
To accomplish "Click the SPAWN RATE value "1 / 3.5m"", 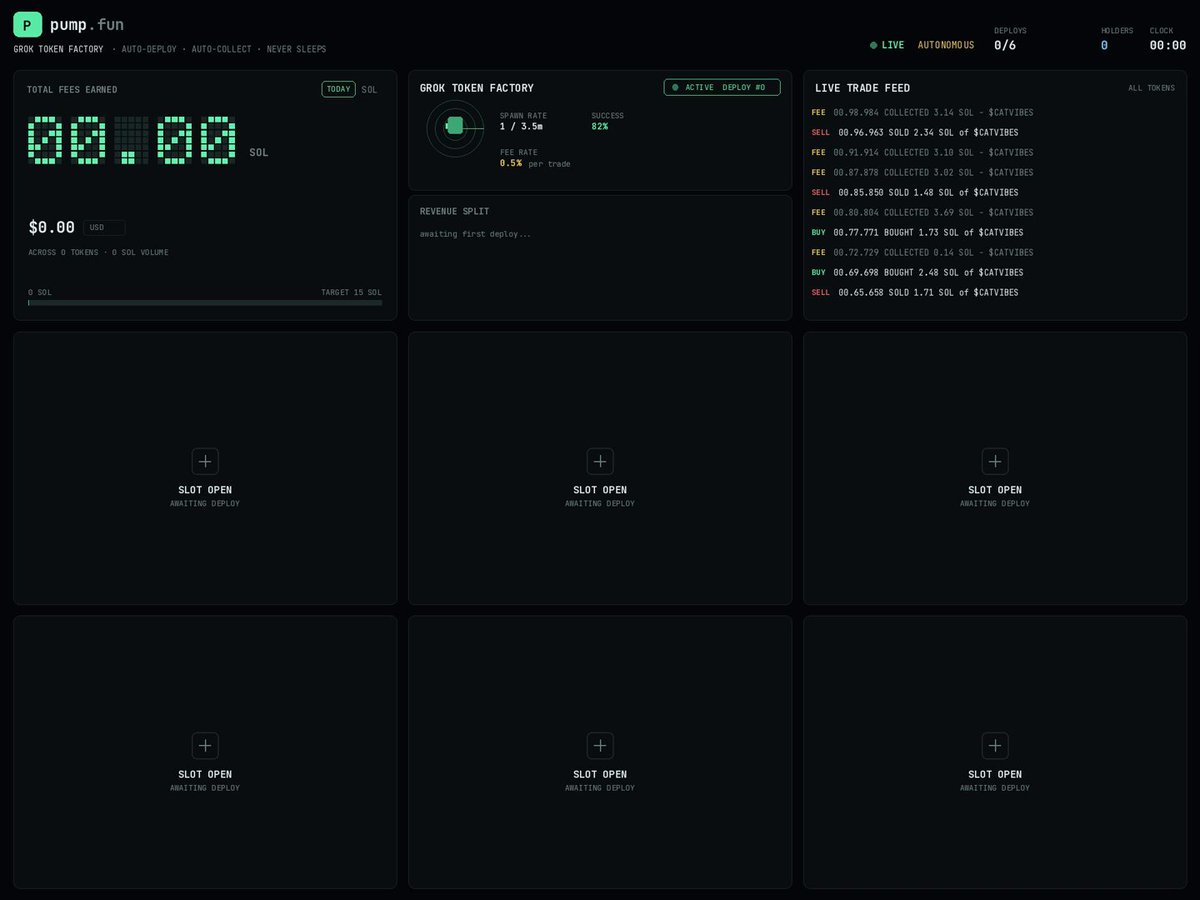I will [x=521, y=126].
